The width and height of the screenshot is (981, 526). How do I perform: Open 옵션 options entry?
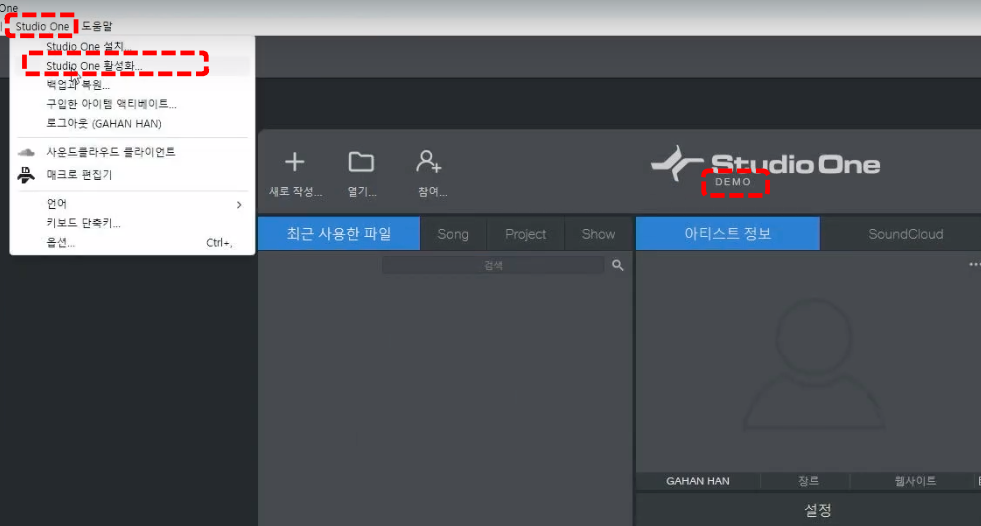coord(132,243)
